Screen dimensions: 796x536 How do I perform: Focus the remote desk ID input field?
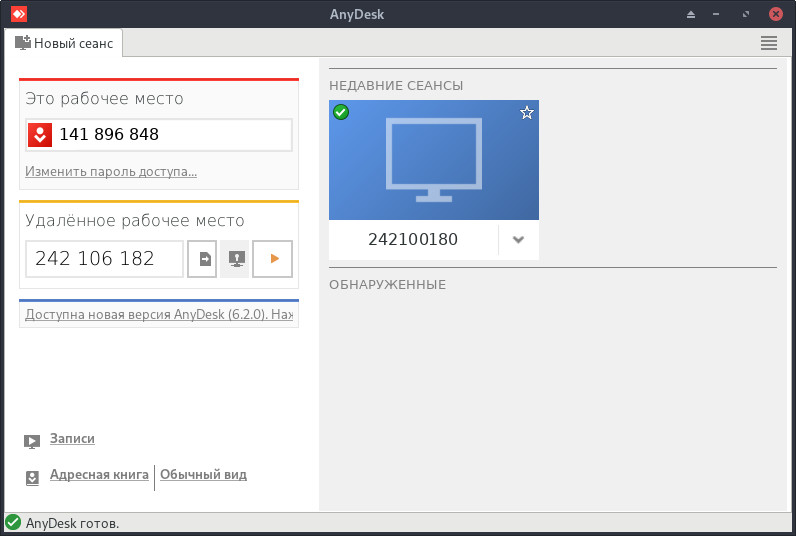(x=105, y=259)
